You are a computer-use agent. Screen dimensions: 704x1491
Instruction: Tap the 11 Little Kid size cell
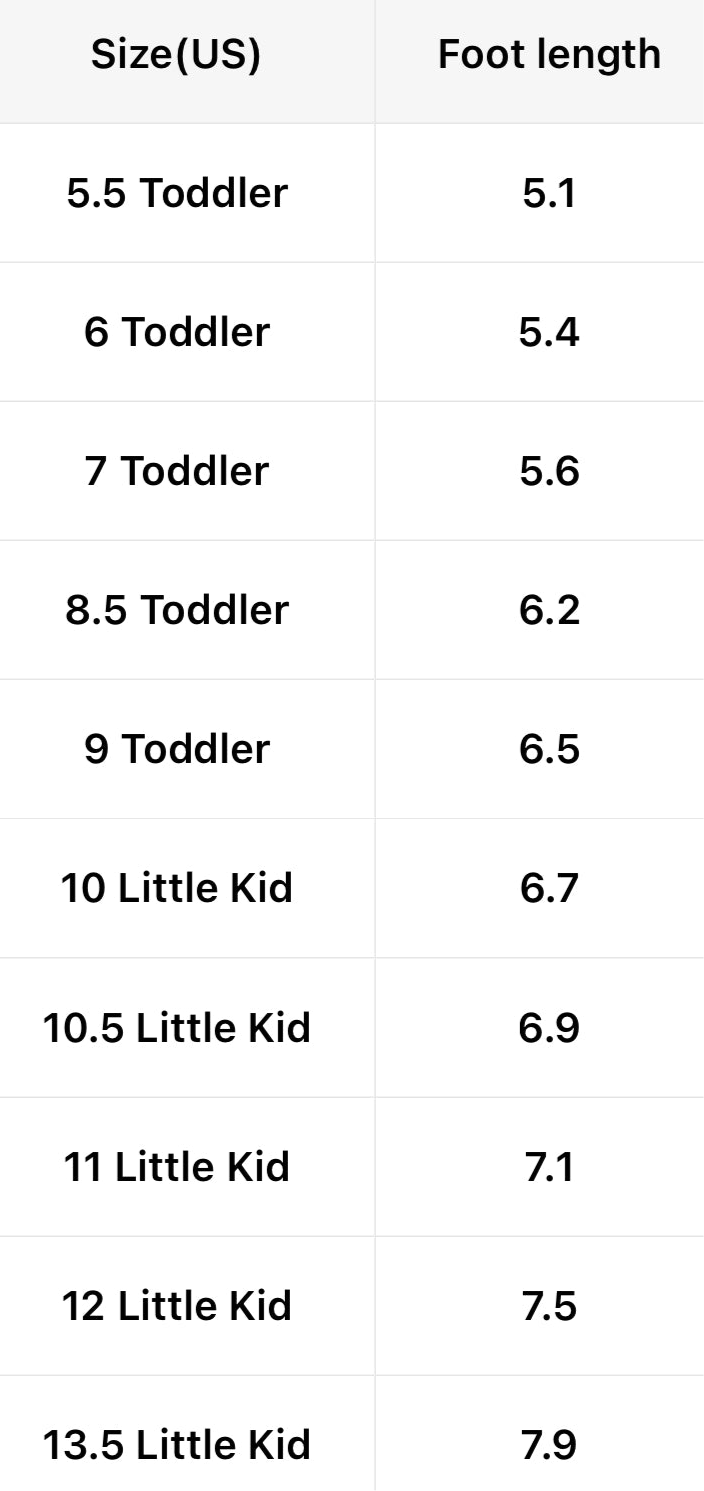[x=177, y=1167]
